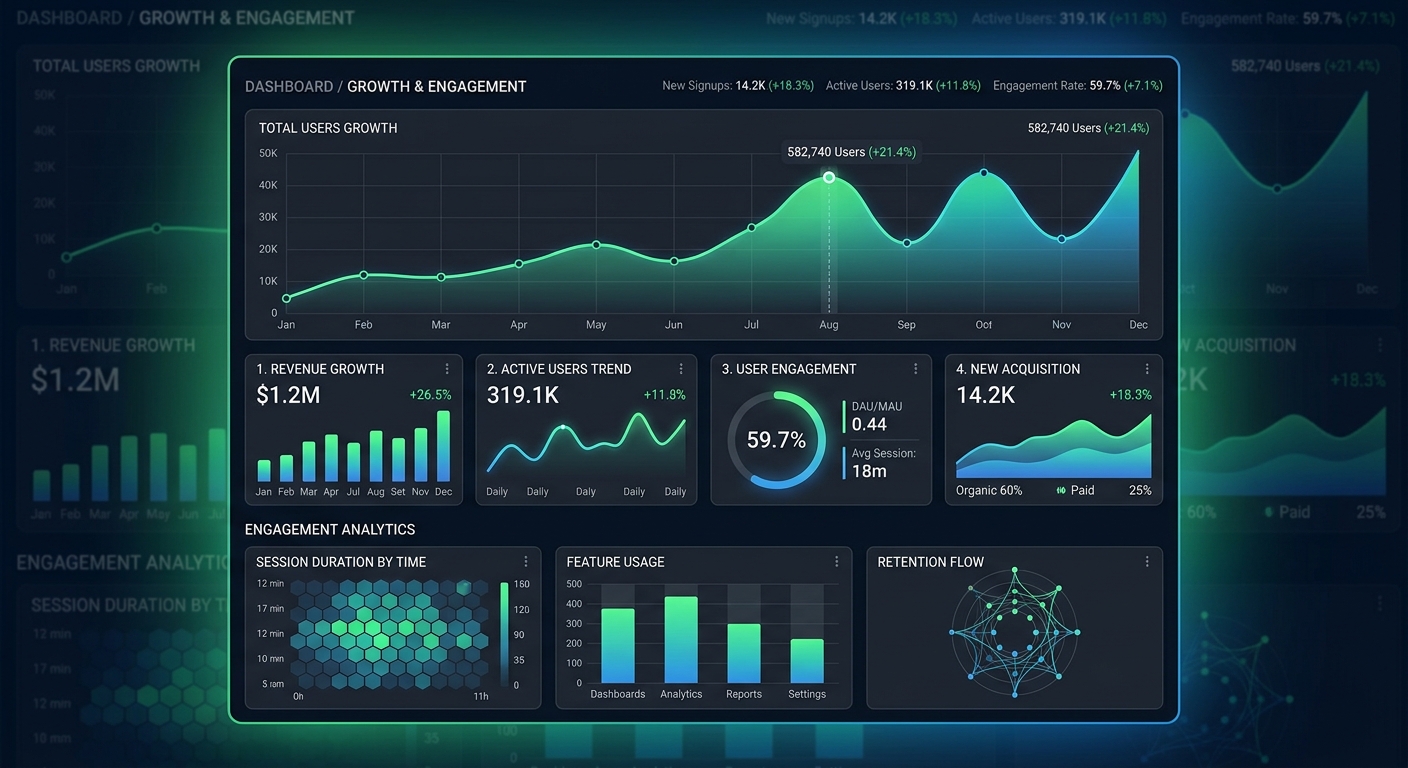The height and width of the screenshot is (768, 1408).
Task: Select the Engagement Rate stat in header
Action: pyautogui.click(x=1077, y=86)
